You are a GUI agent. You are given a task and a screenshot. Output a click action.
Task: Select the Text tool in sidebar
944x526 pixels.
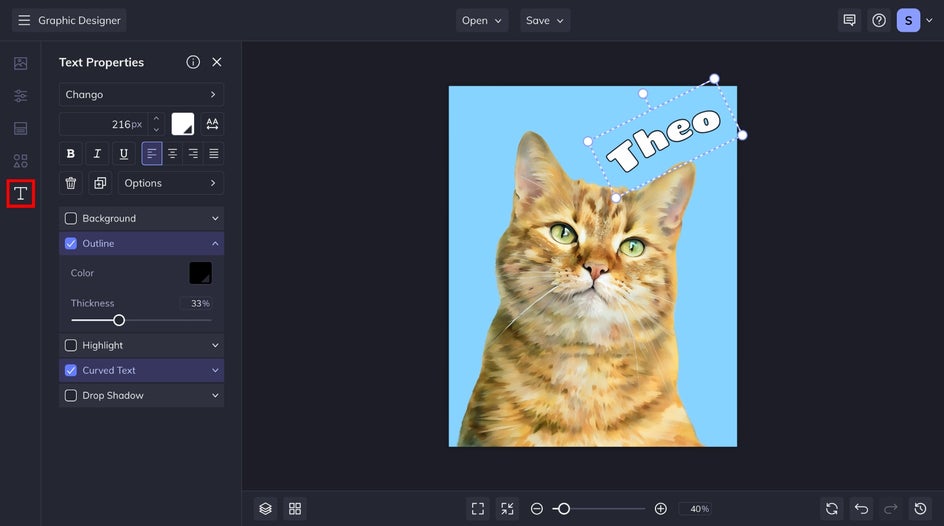click(20, 194)
